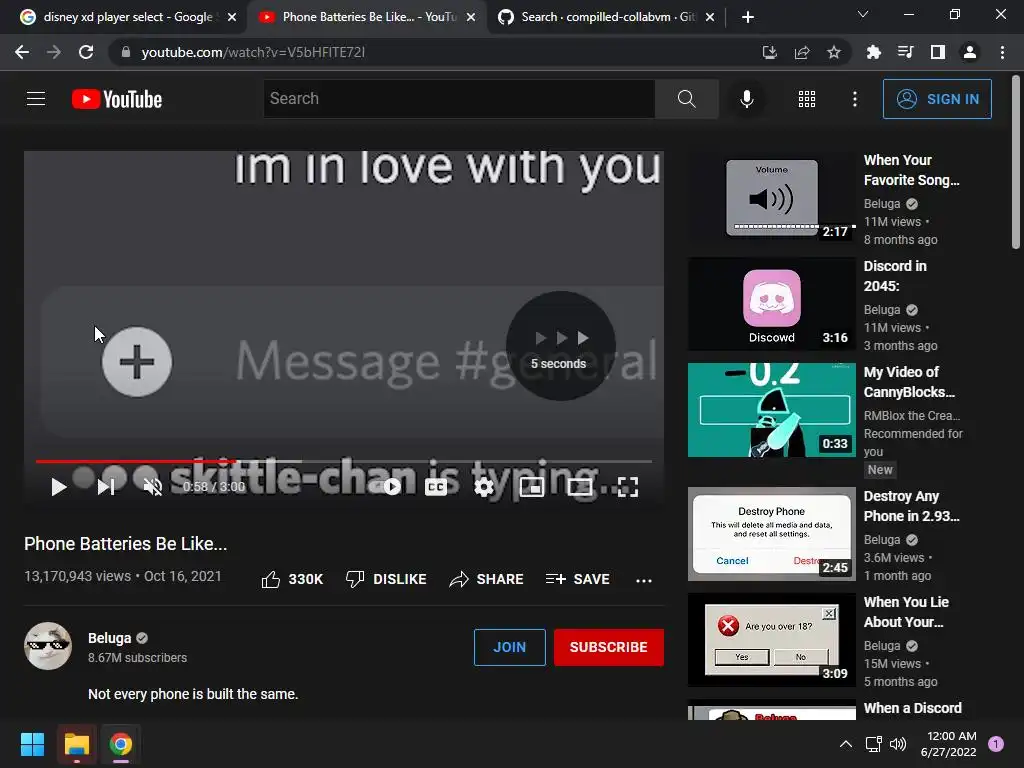Unmute the video volume
This screenshot has height=768, width=1024.
(x=152, y=487)
